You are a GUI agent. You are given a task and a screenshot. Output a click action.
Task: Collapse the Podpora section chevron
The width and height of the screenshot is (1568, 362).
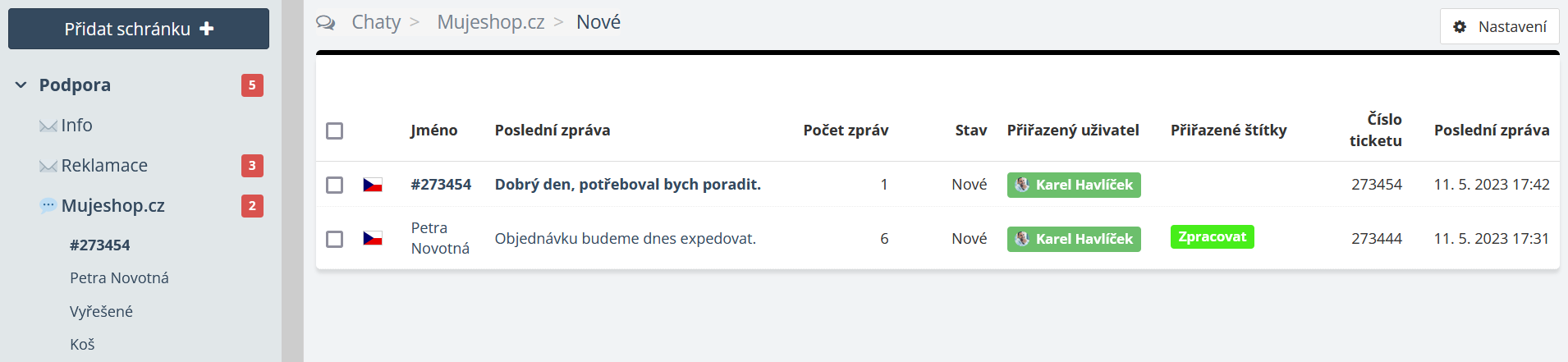click(x=21, y=85)
